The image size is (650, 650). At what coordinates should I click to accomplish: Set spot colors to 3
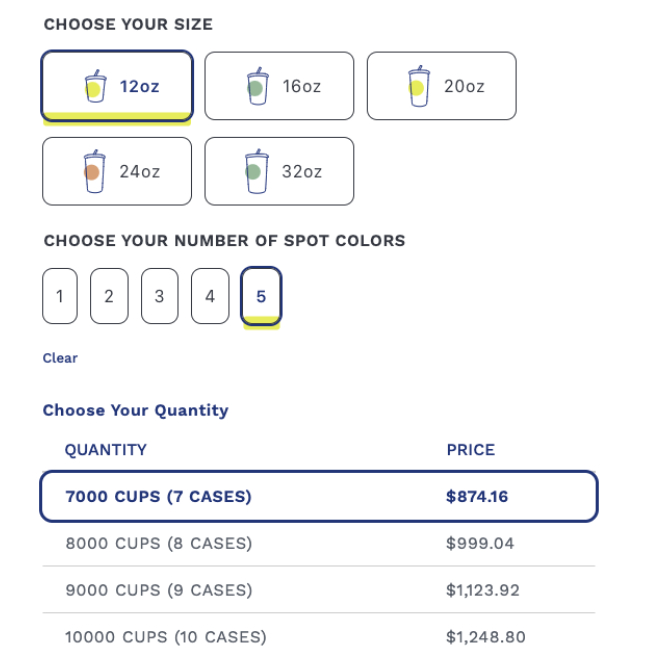coord(160,296)
